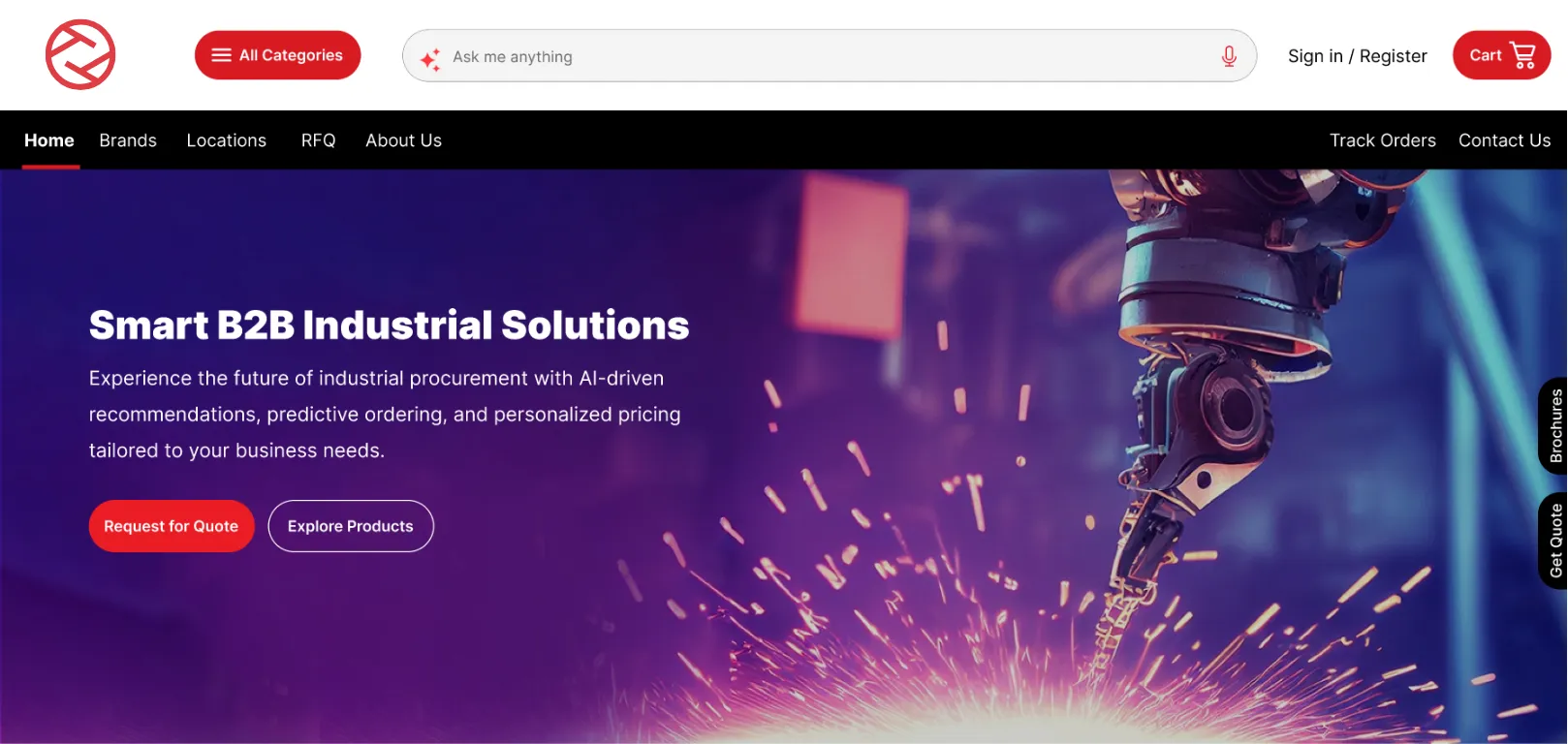Open the Get Quote side tab

tap(1553, 541)
